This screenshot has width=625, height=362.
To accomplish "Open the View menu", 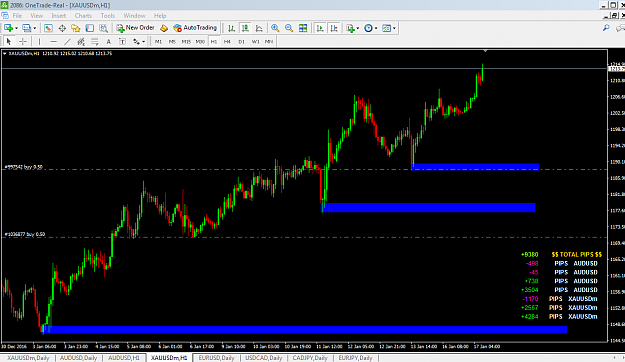I will (x=36, y=16).
